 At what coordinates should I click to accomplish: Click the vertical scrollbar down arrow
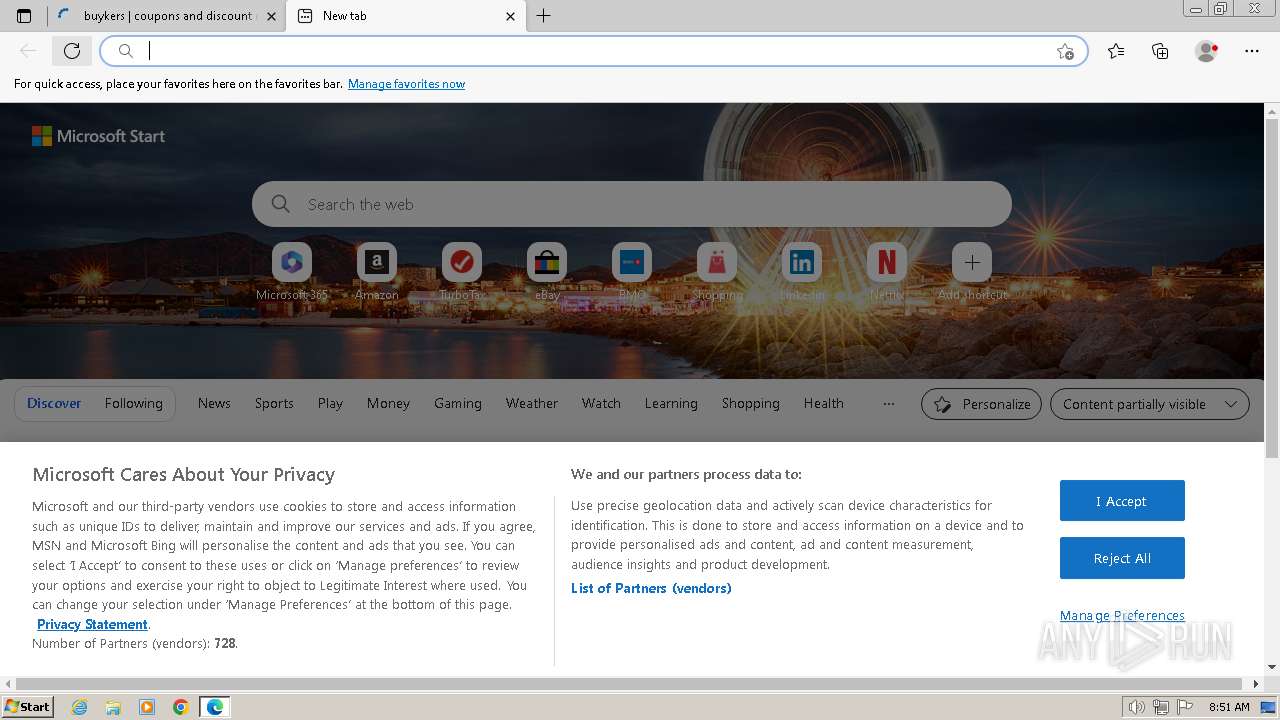[x=1272, y=667]
